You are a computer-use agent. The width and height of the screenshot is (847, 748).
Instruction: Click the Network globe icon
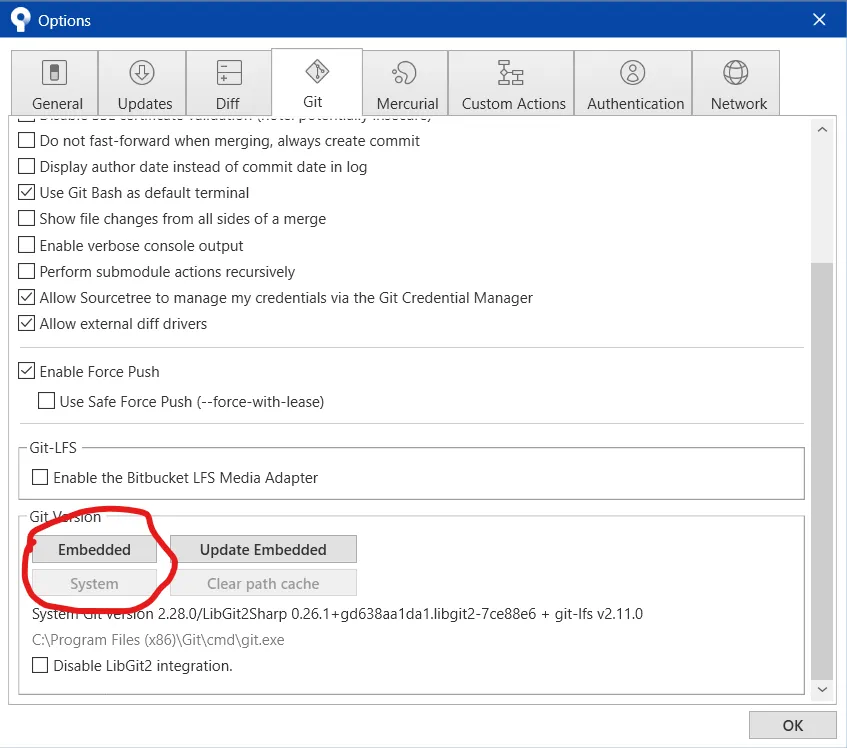point(736,72)
